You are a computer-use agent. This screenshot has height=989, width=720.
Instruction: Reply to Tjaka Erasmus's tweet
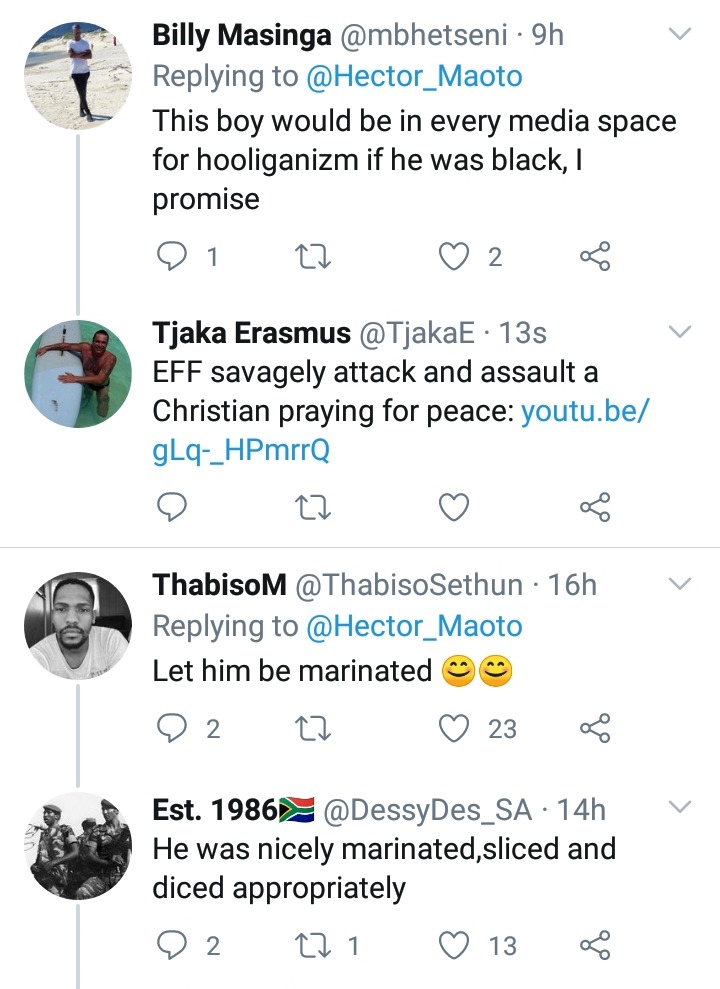pos(171,506)
